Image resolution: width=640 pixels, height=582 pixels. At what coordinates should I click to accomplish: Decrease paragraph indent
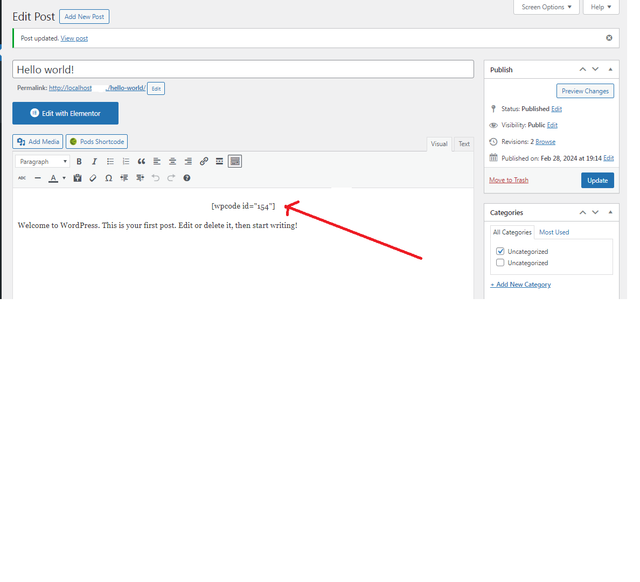[124, 178]
